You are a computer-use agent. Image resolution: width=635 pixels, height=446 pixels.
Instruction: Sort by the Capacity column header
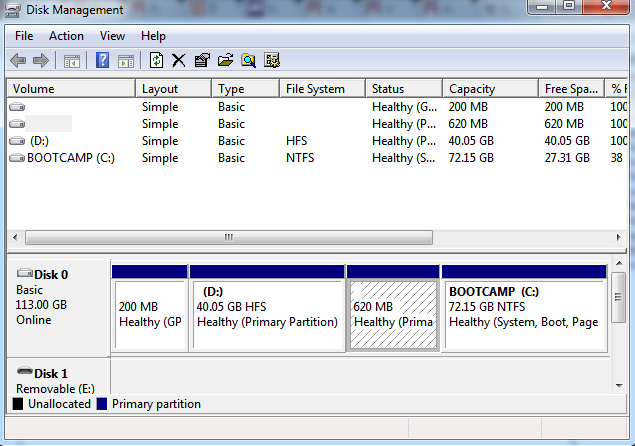coord(491,89)
